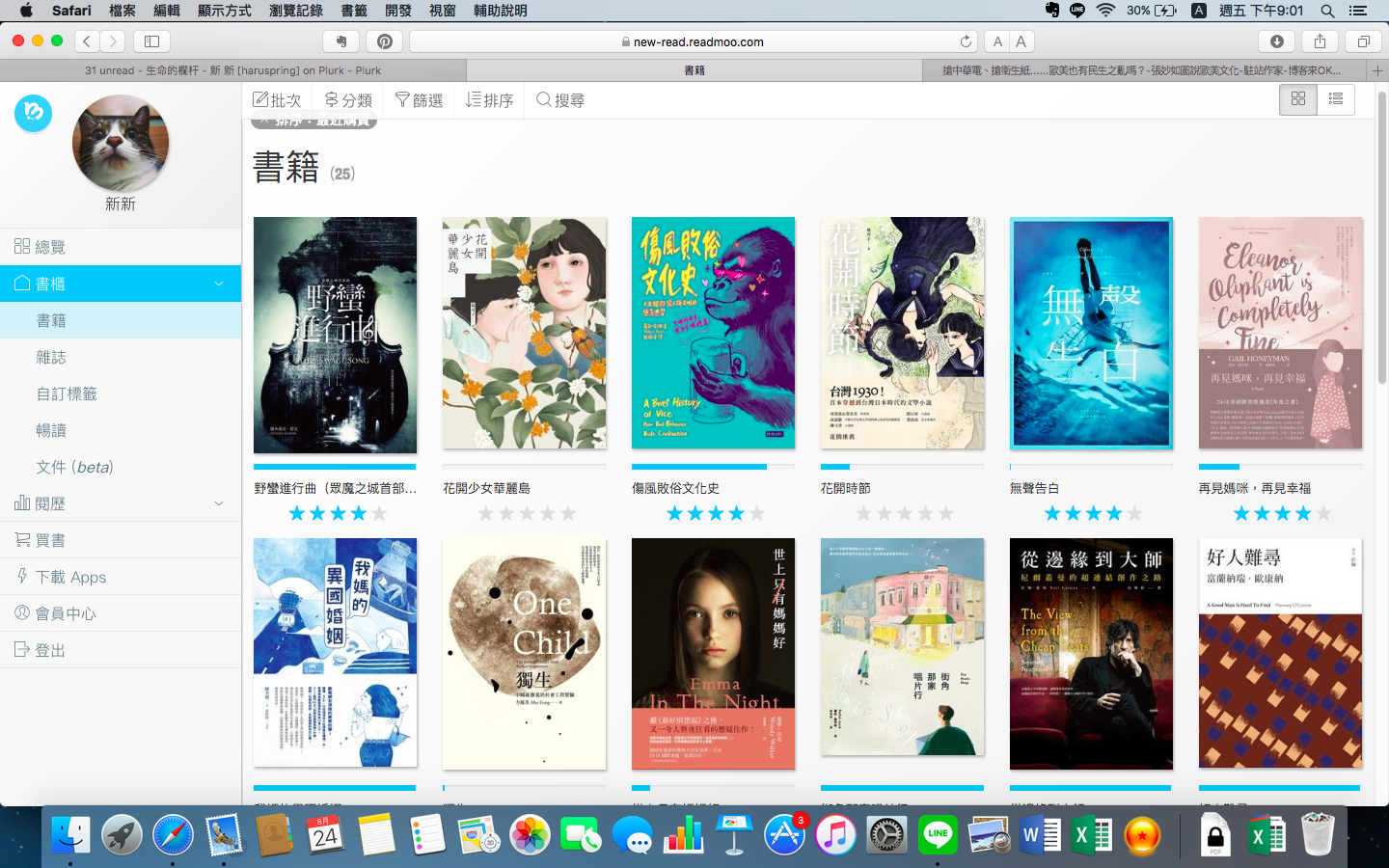Image resolution: width=1389 pixels, height=868 pixels.
Task: Open a new Safari tab
Action: (x=1377, y=70)
